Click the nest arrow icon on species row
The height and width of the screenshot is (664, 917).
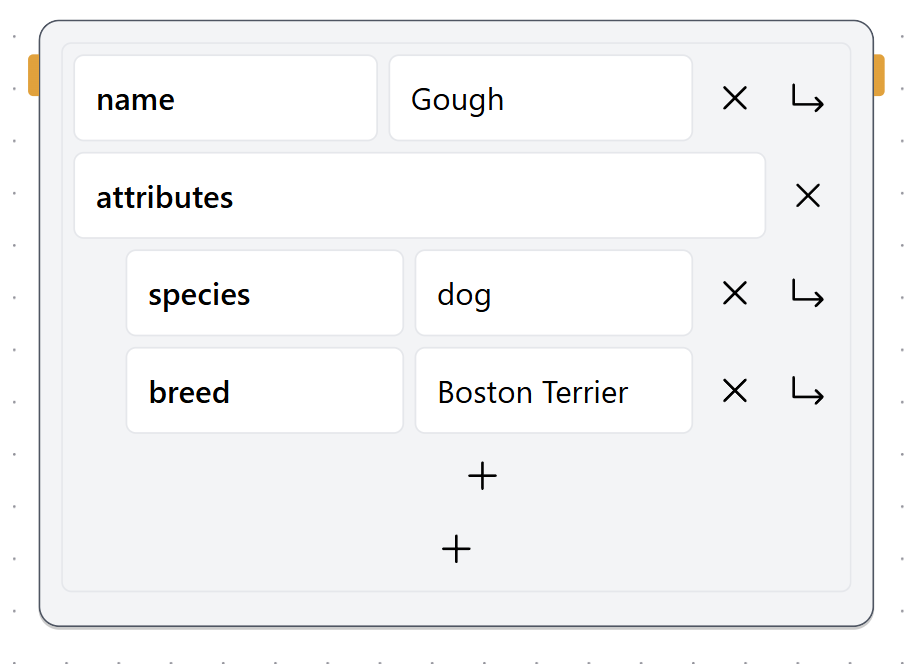click(807, 293)
